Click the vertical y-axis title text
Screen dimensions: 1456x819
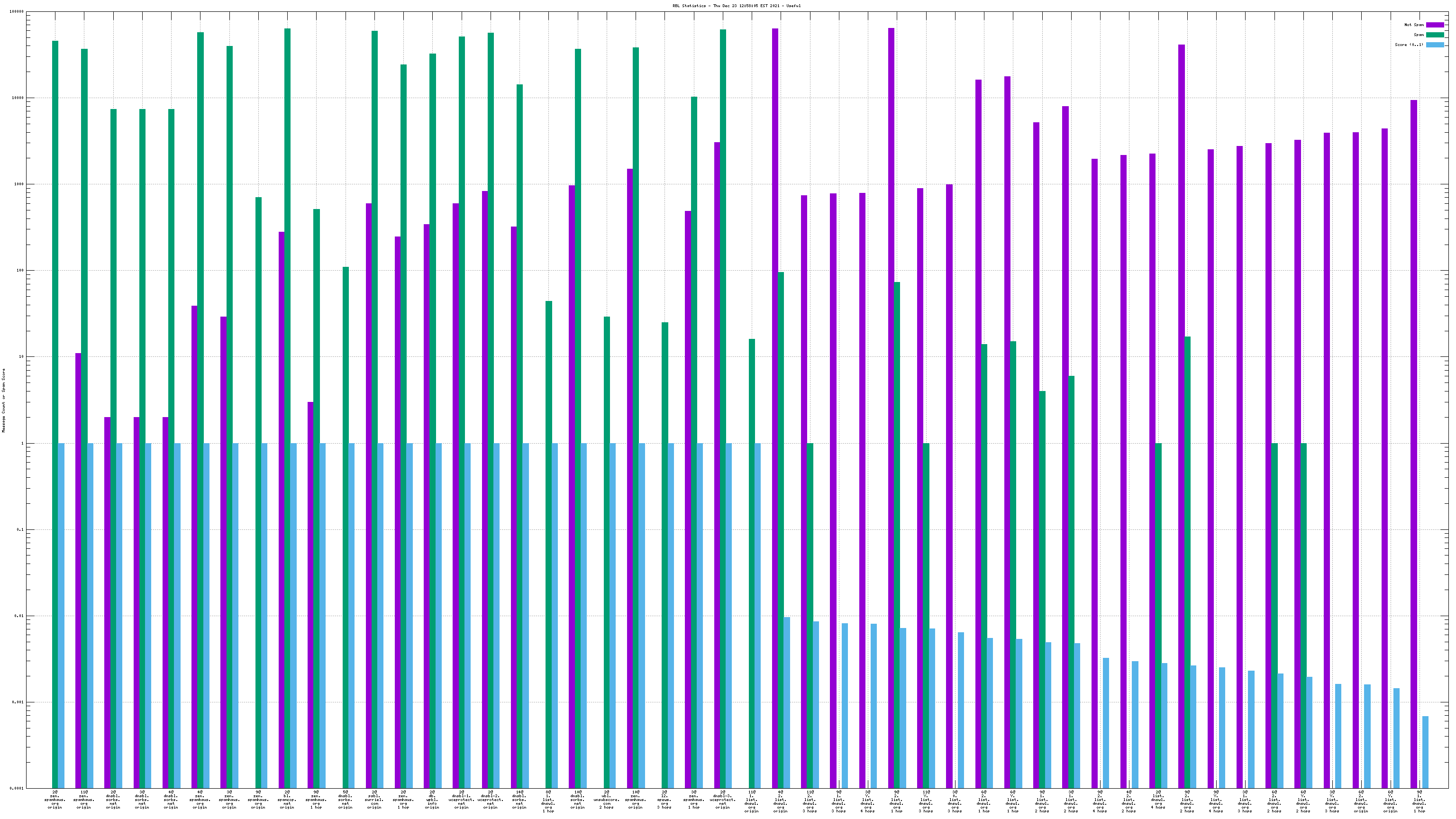4,400
